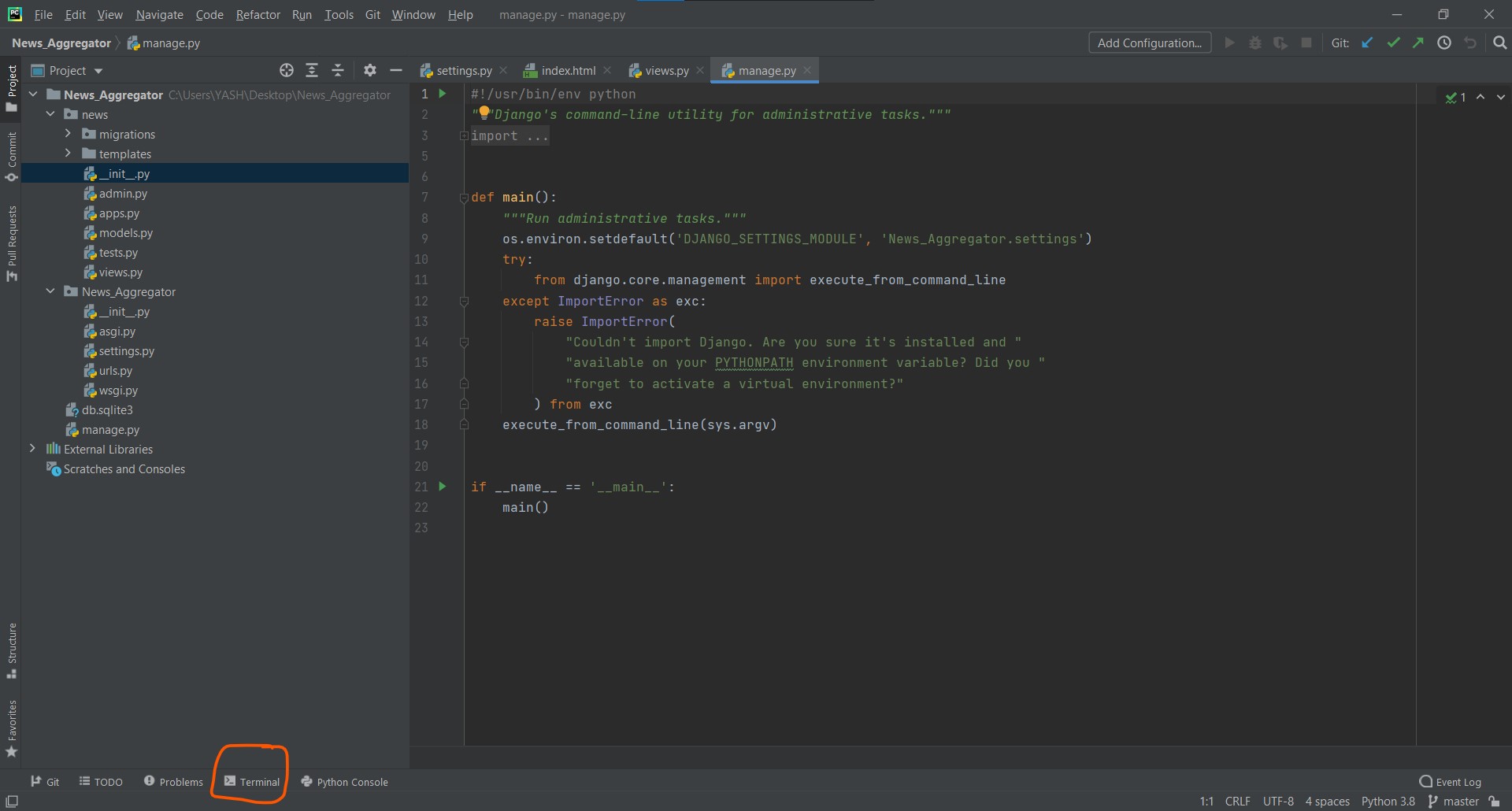Expand External Libraries node

32,449
